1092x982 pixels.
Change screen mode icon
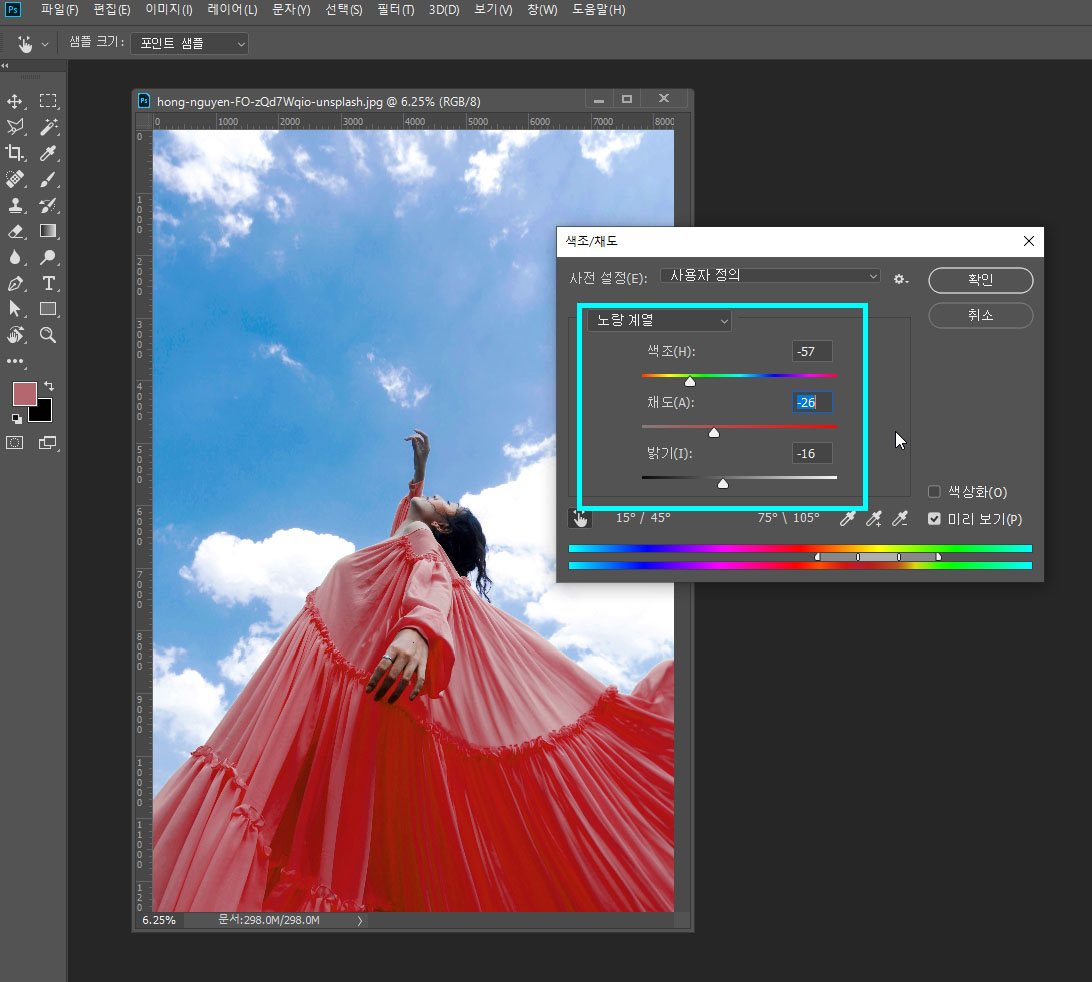[x=48, y=443]
